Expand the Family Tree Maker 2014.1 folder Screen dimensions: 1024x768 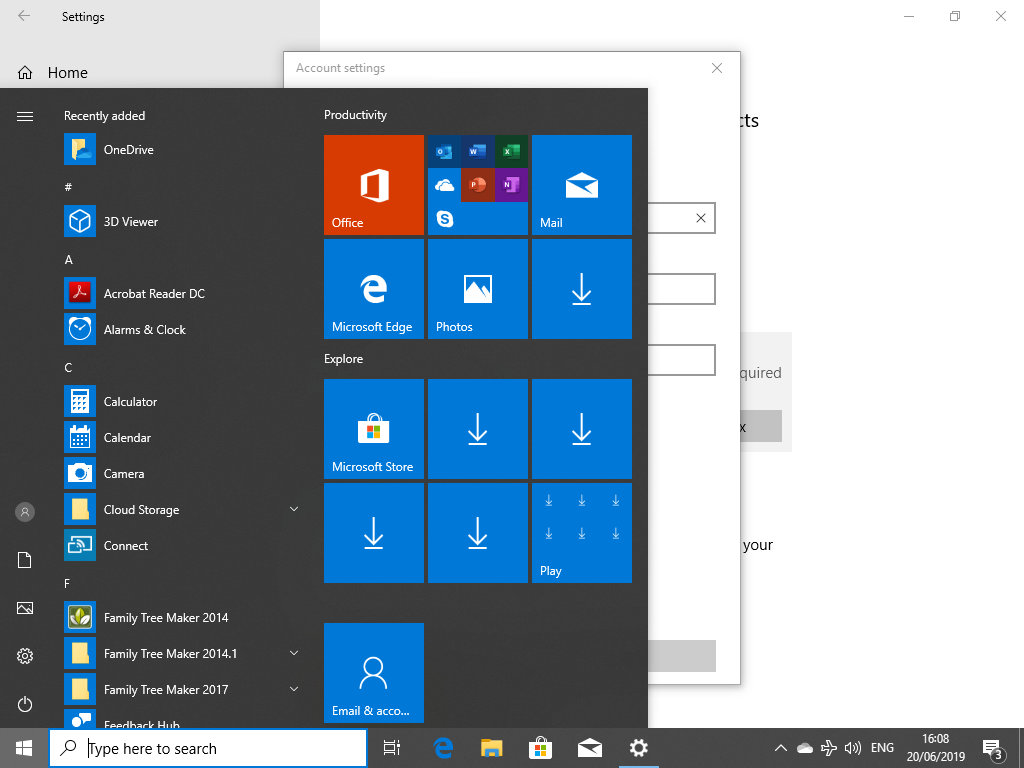click(294, 654)
